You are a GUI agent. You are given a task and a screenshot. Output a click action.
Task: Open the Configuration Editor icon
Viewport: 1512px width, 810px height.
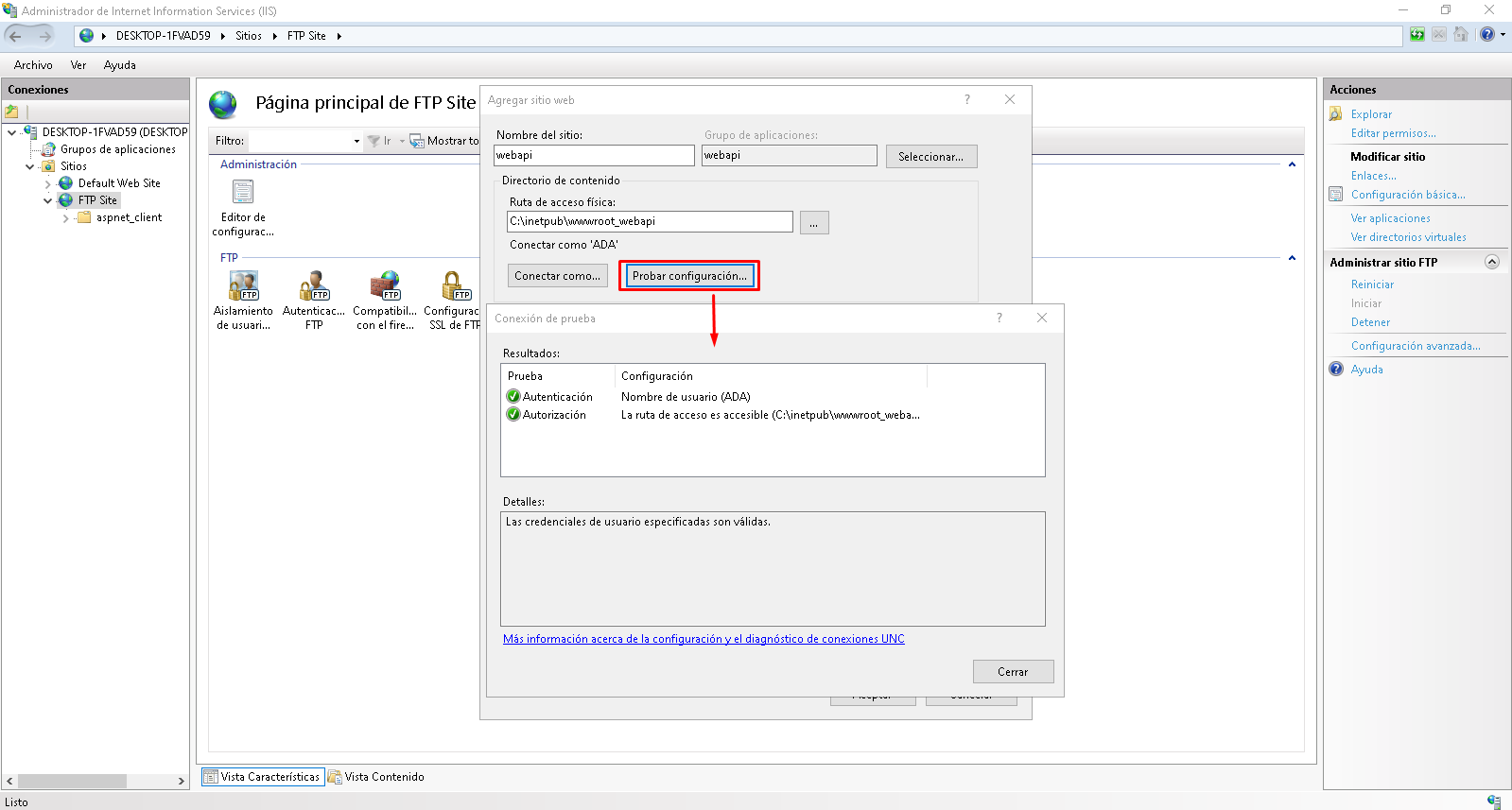tap(243, 193)
